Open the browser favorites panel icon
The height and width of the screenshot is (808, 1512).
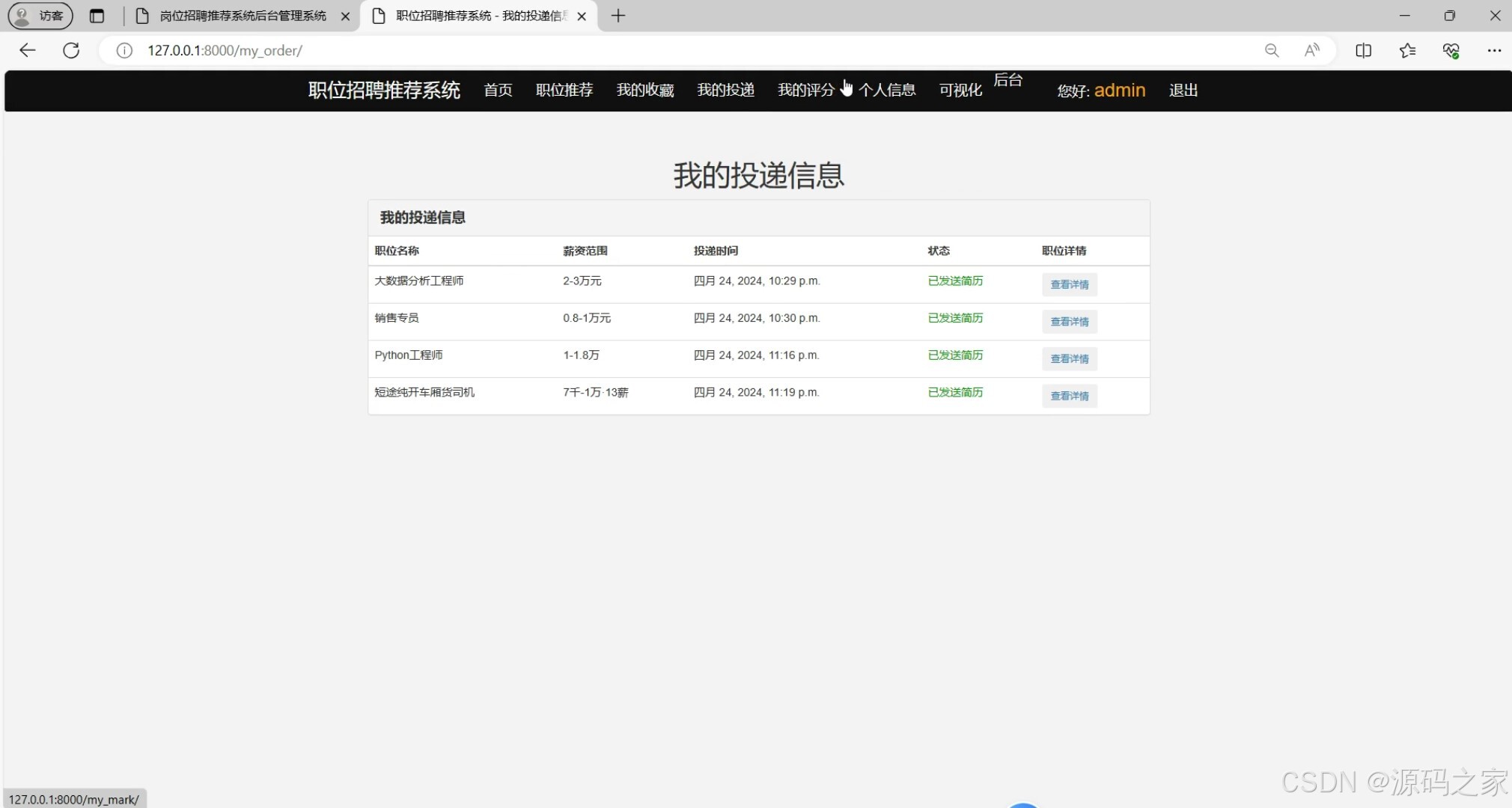[1407, 50]
